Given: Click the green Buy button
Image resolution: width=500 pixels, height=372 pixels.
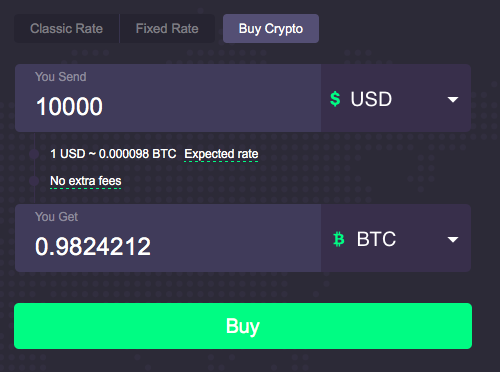Looking at the screenshot, I should (243, 326).
